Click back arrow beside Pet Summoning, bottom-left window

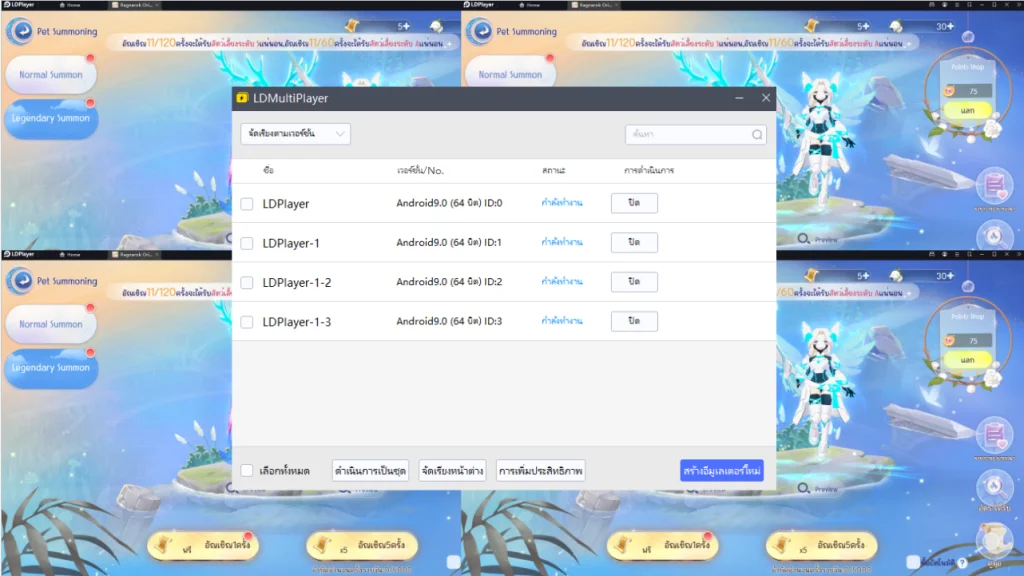coord(21,281)
